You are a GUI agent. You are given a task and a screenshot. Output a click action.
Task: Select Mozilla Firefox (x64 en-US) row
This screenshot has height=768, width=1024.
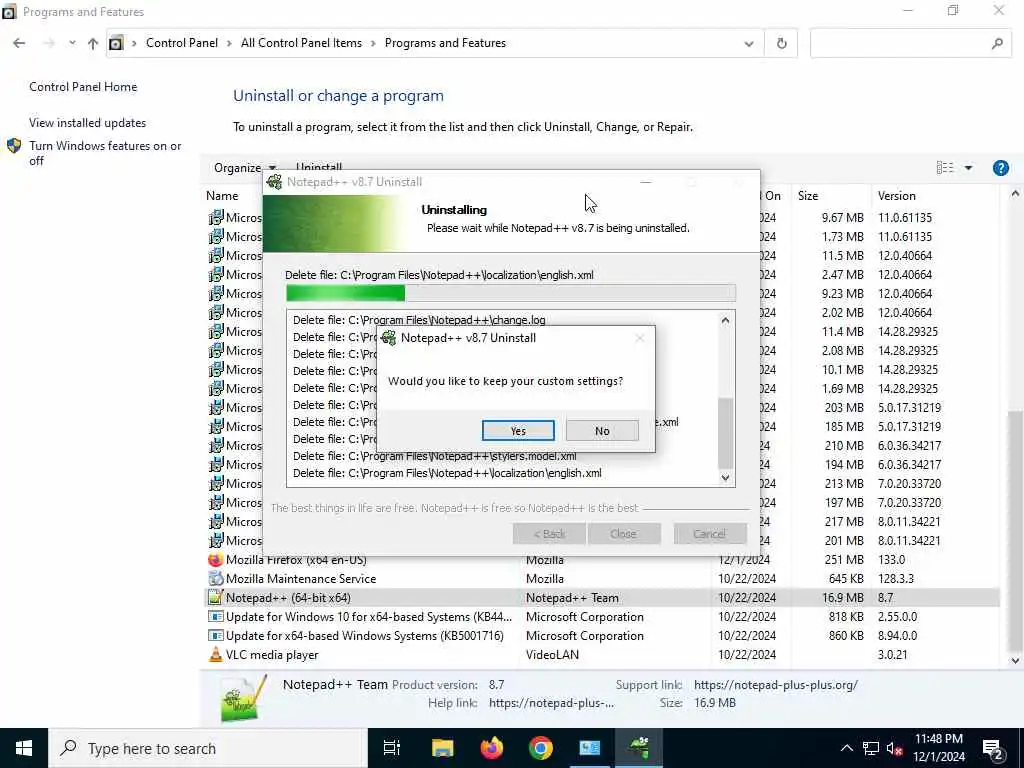(601, 560)
